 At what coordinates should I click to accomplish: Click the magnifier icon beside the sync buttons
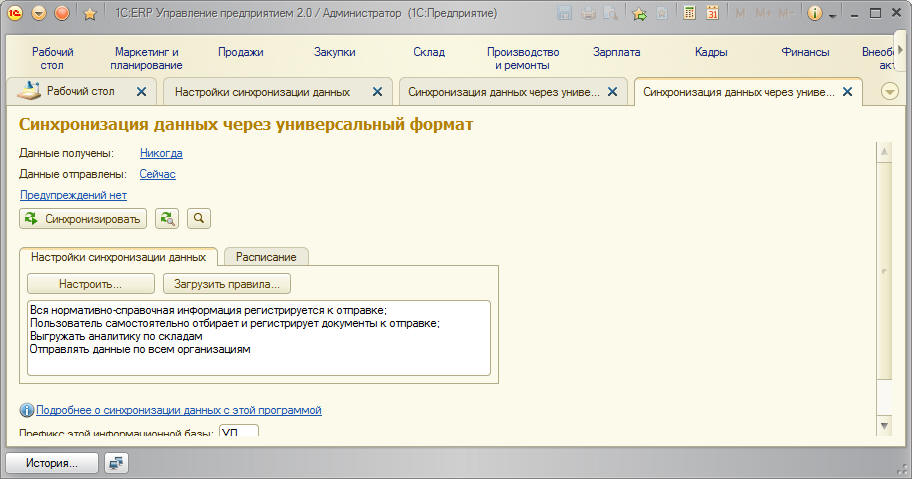pos(199,218)
